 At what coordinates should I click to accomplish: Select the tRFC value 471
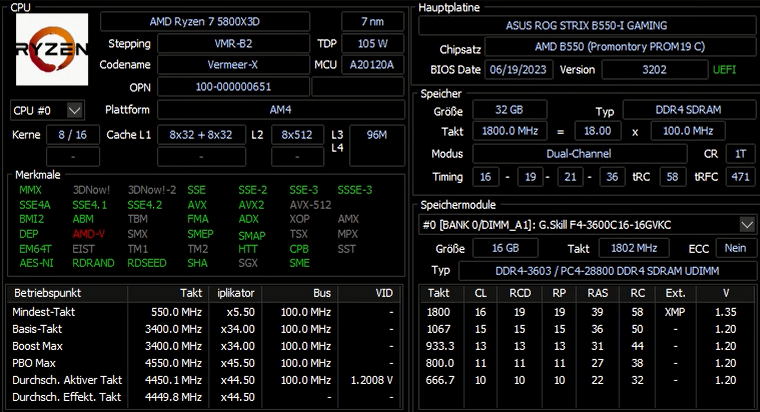point(740,176)
